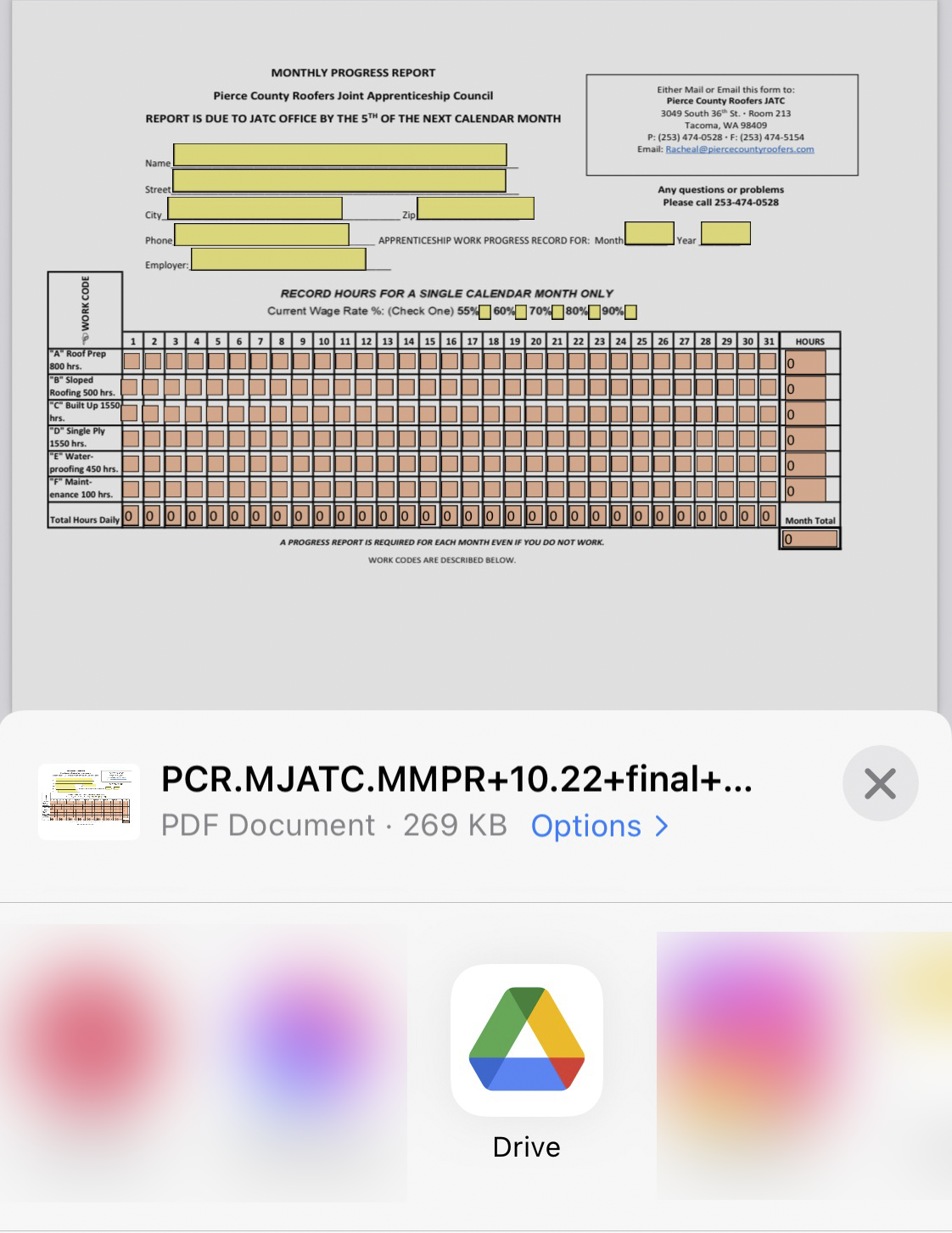Select the "D" Single Ply hours total field
The width and height of the screenshot is (952, 1233).
[804, 439]
